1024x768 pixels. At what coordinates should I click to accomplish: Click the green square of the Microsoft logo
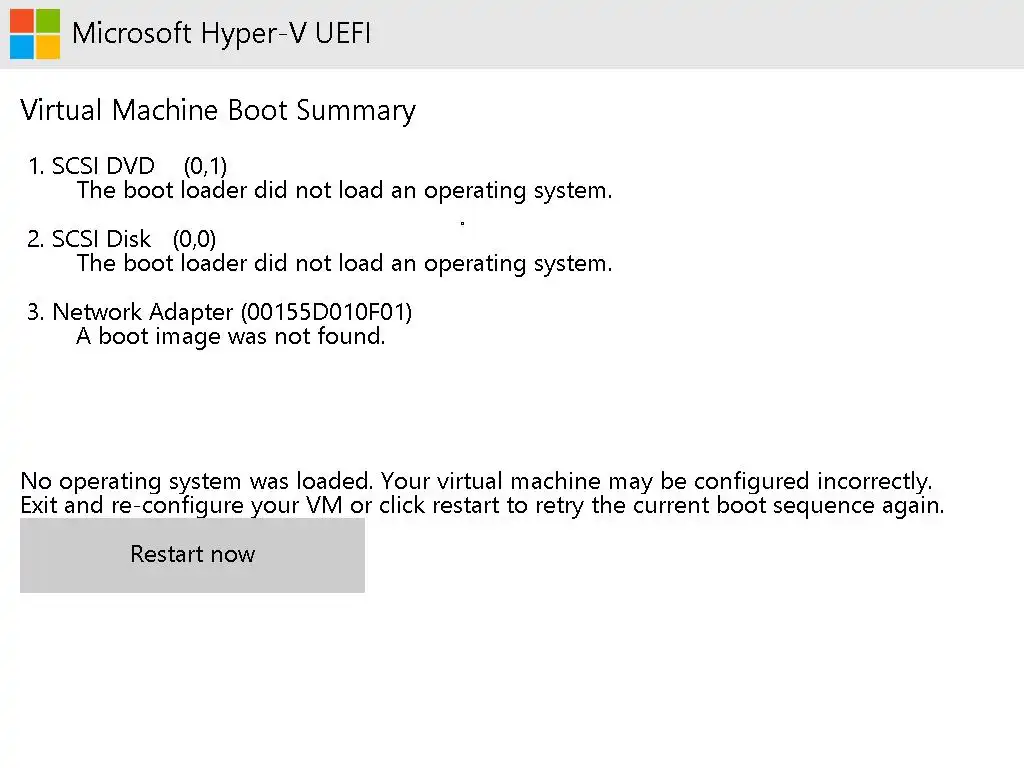tap(47, 21)
